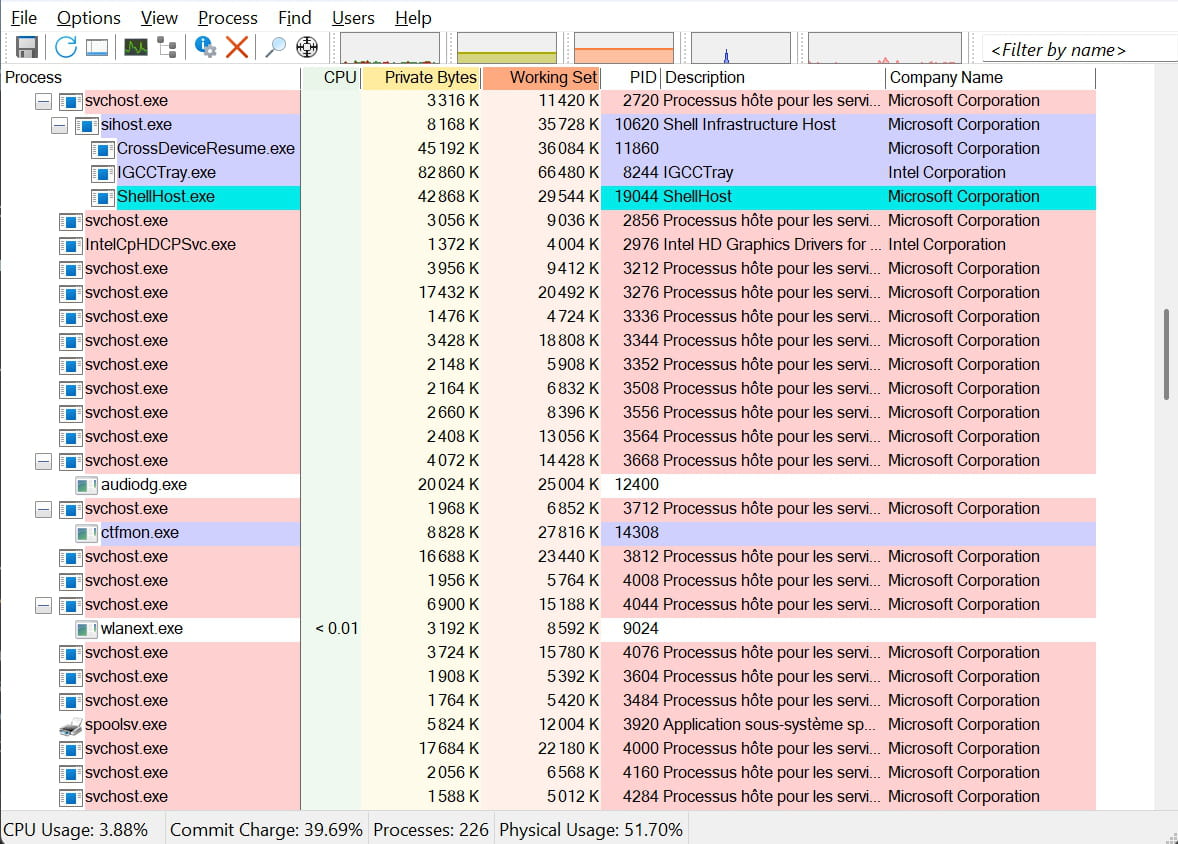Collapse the svchost.exe node above audiodg.exe

pos(43,461)
